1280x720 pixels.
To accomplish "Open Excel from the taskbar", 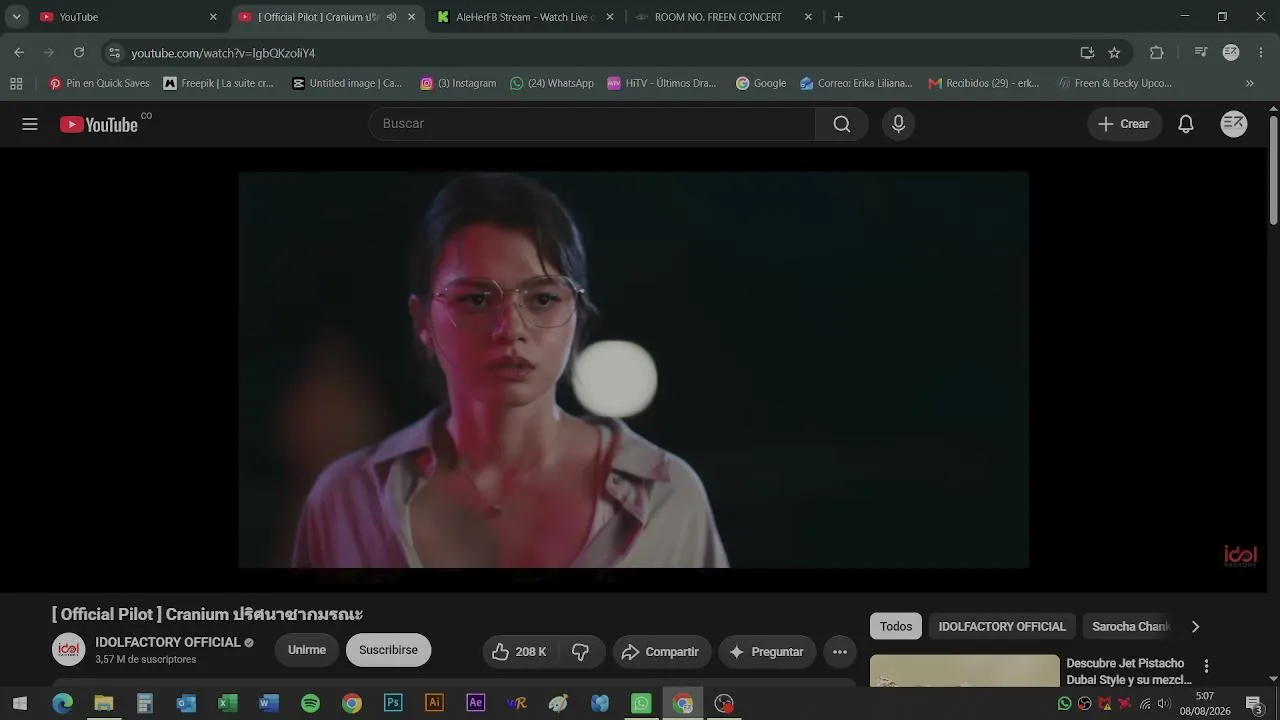I will [228, 703].
